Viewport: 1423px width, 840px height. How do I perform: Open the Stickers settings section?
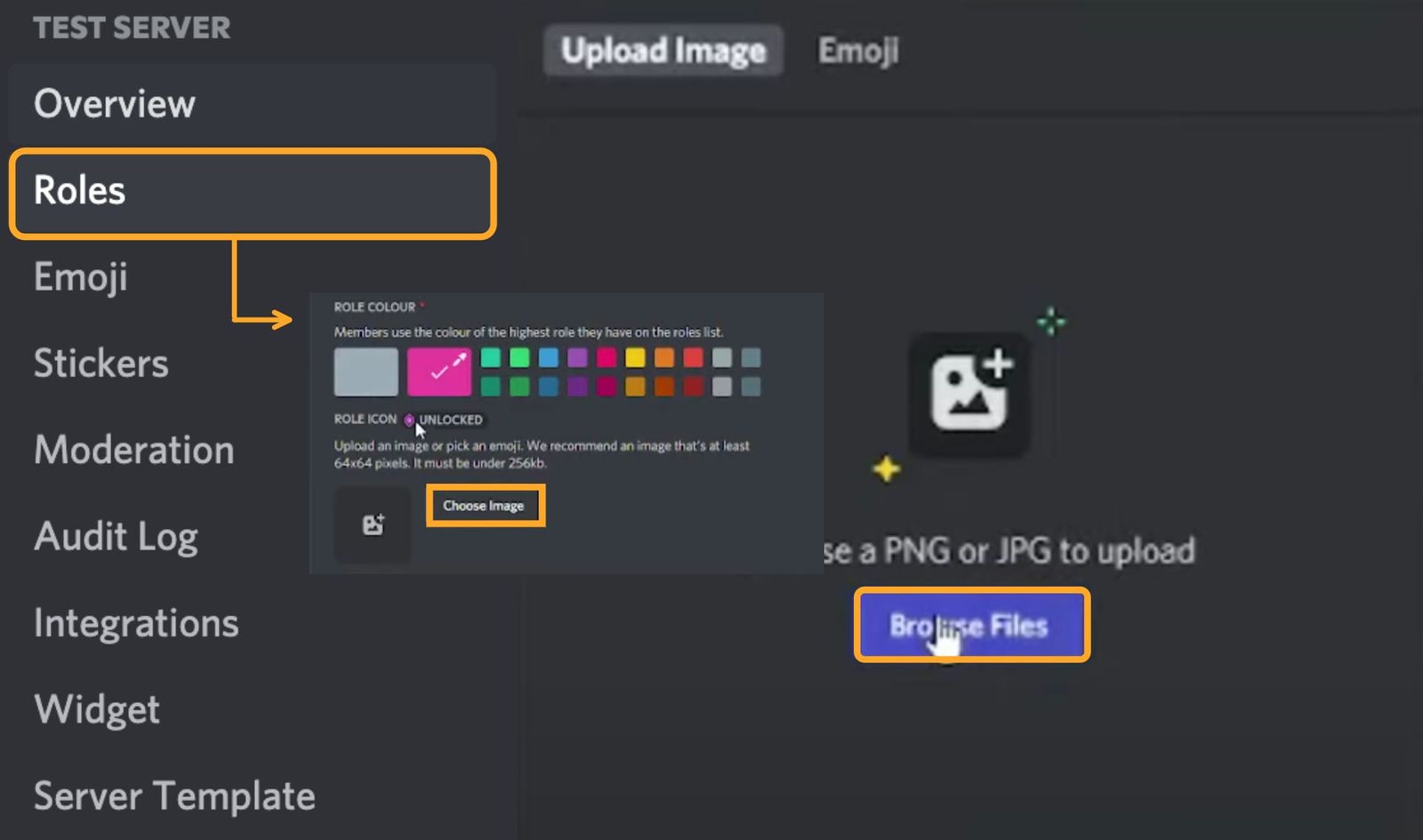100,363
